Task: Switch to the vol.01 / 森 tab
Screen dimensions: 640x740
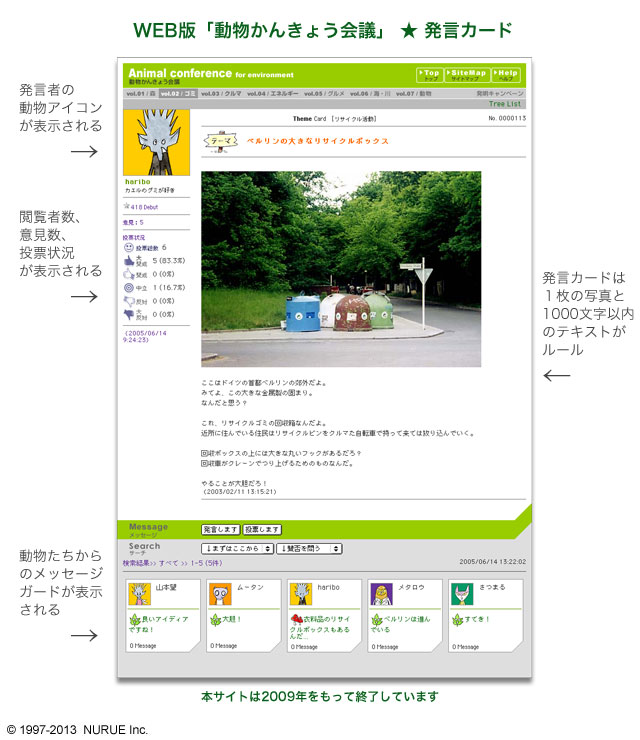Action: 141,93
